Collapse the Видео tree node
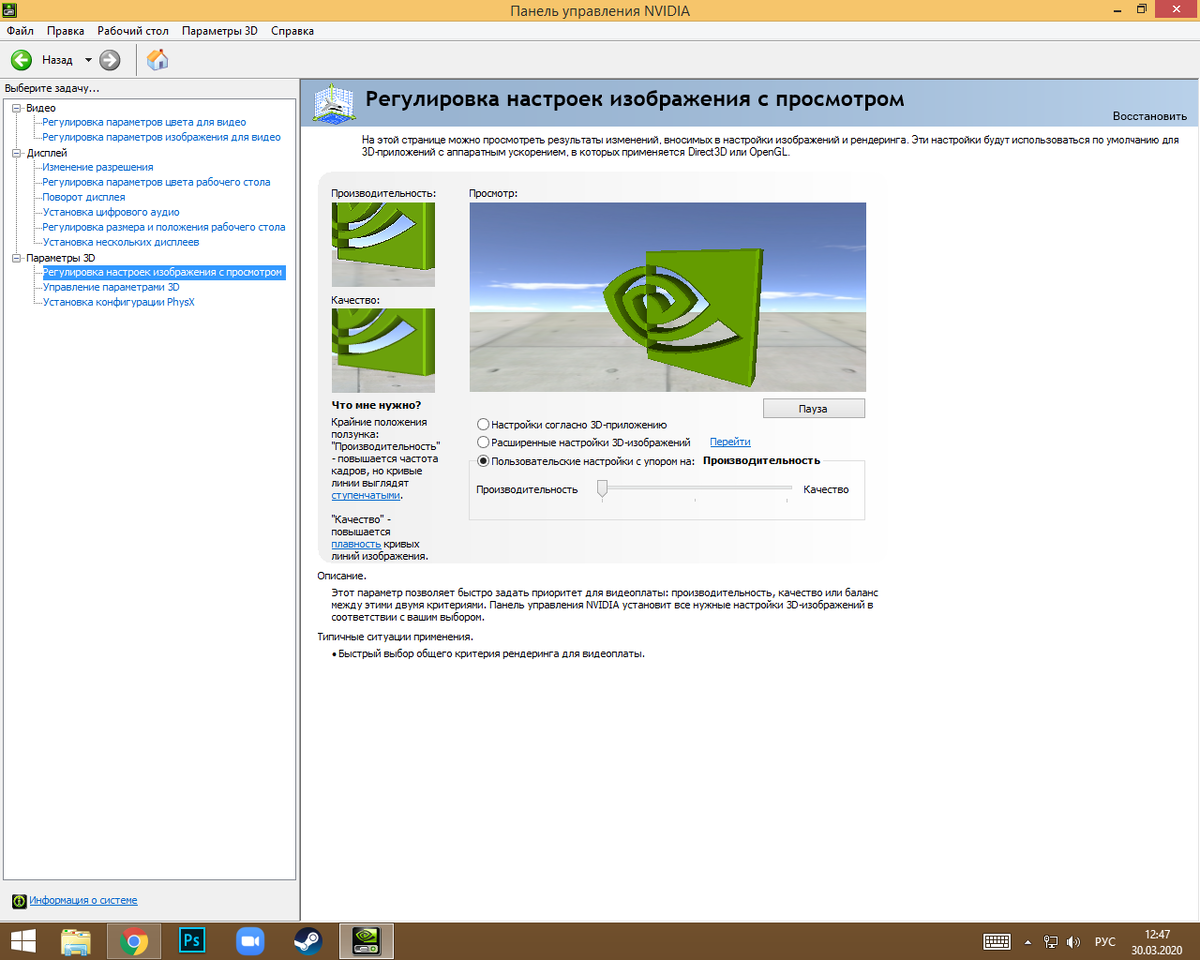The height and width of the screenshot is (960, 1200). [x=16, y=108]
